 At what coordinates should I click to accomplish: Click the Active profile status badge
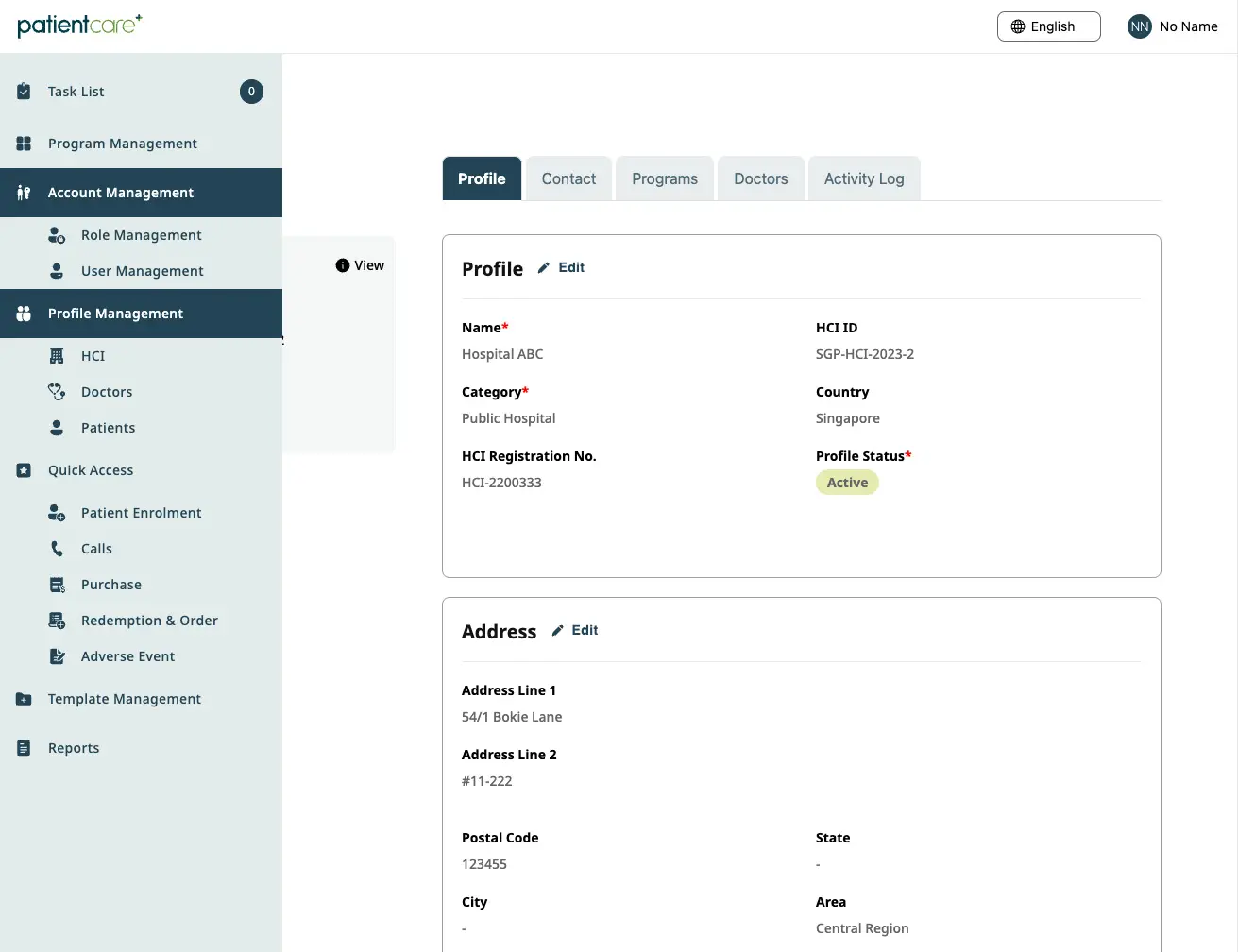coord(846,482)
